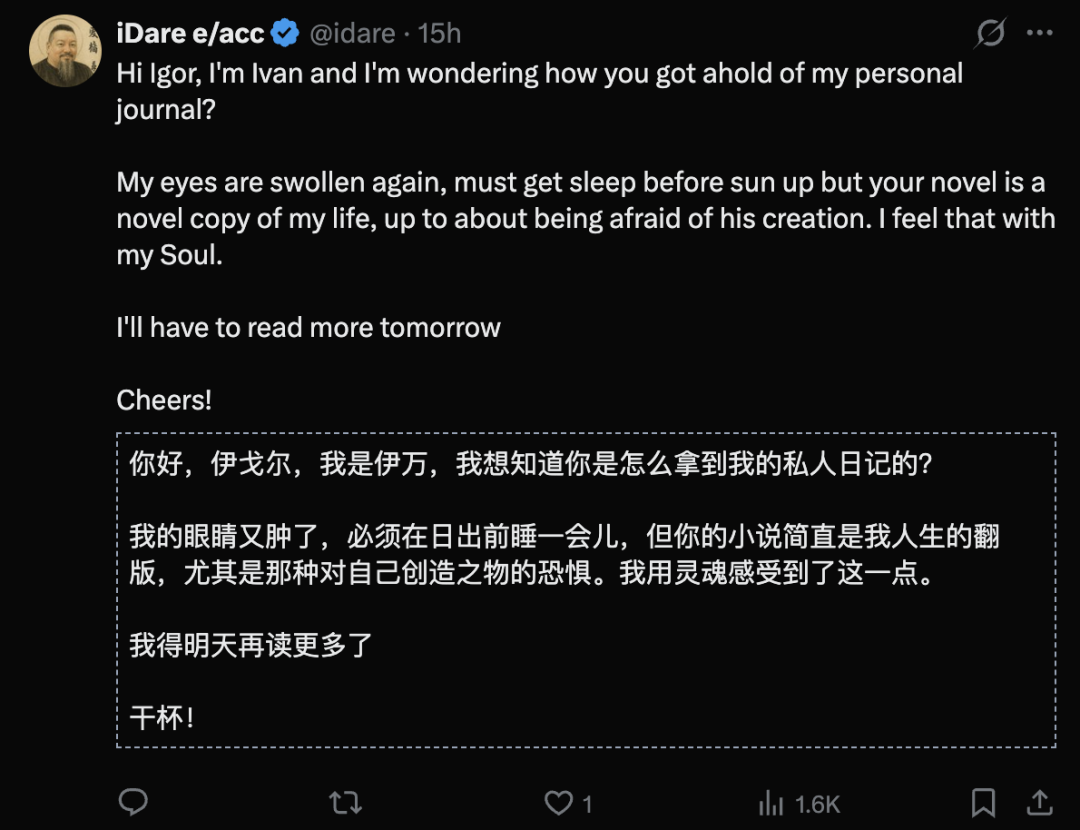Repost using the arrows icon
The height and width of the screenshot is (830, 1080).
tap(345, 802)
